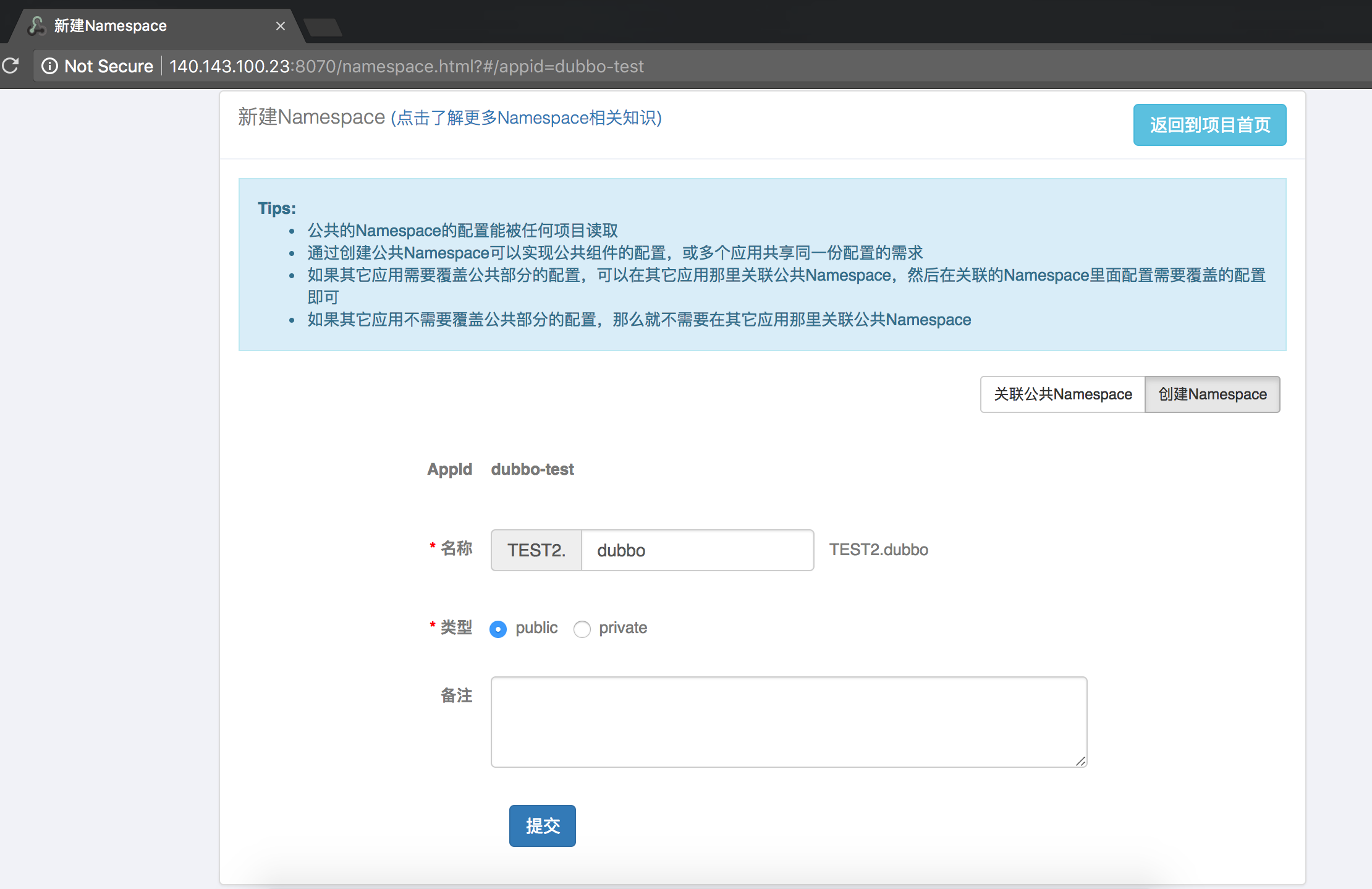Click the Not Secure label text

109,66
